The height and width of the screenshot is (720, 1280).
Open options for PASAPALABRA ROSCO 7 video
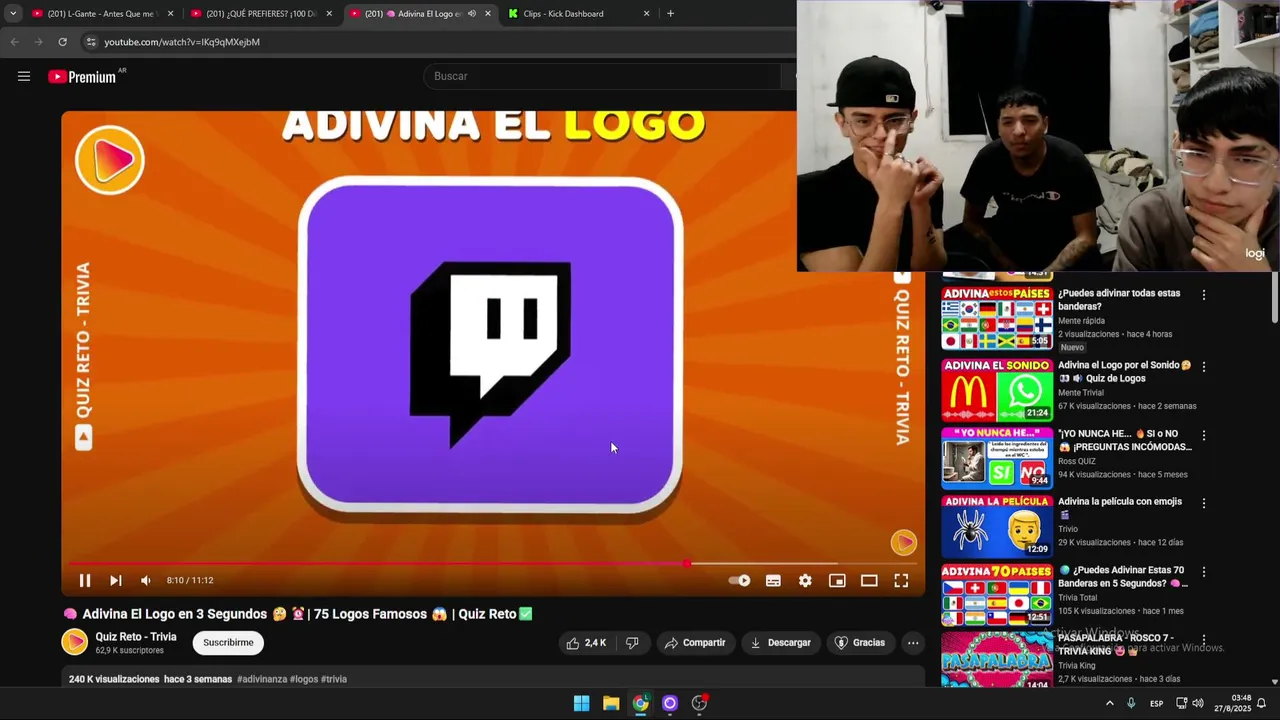(1204, 640)
